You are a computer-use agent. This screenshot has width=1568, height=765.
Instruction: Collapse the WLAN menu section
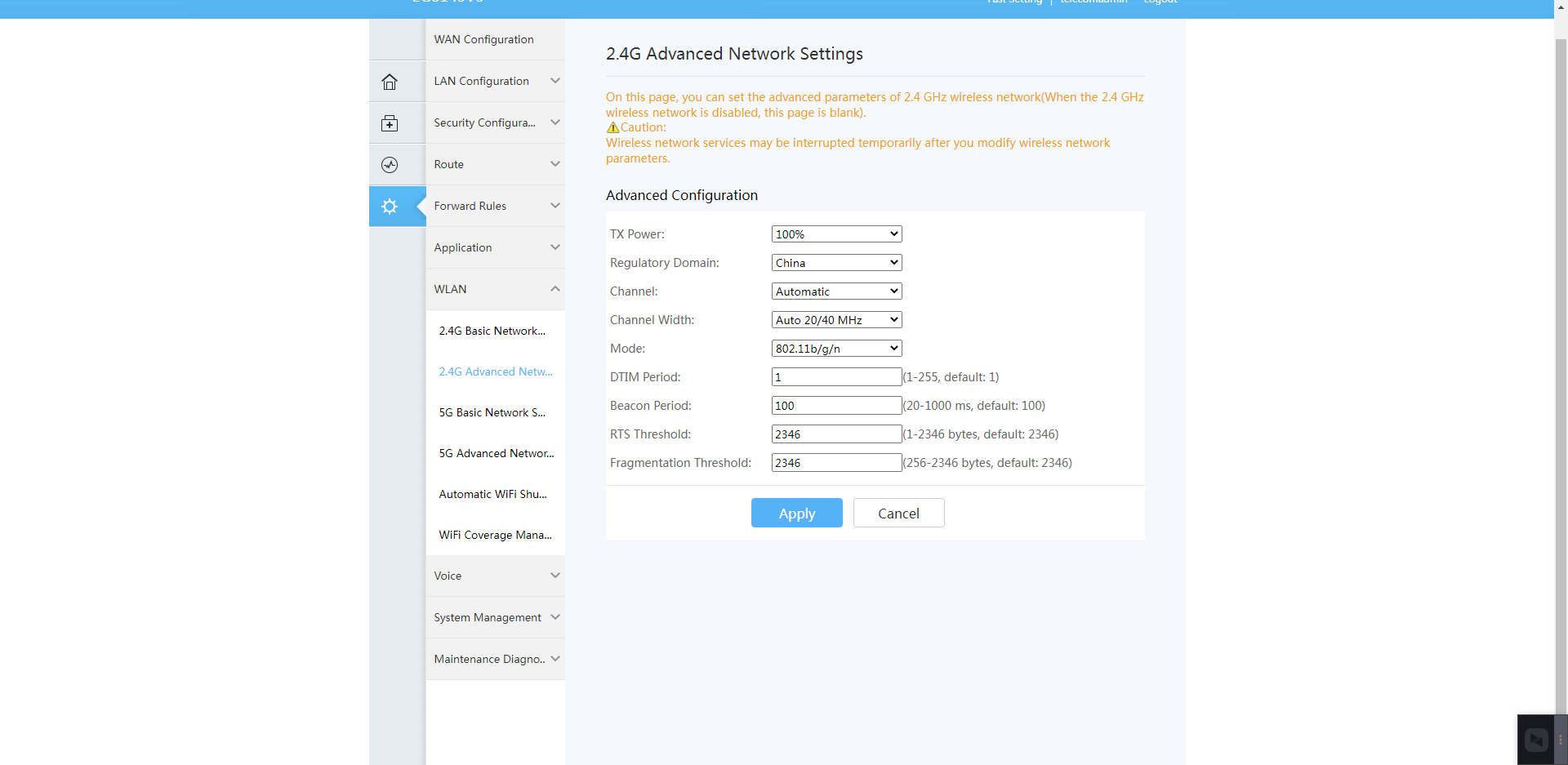pyautogui.click(x=555, y=289)
